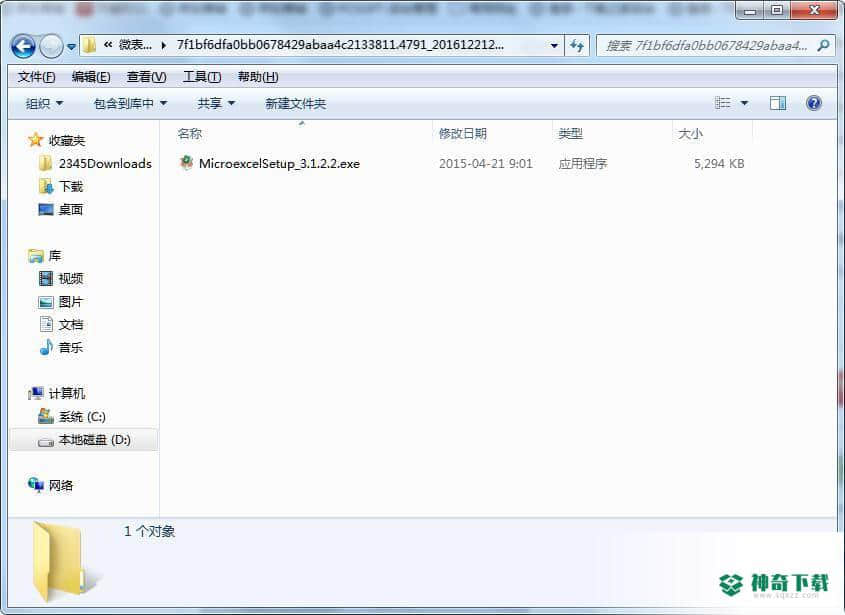Open the 2345Downloads favorite

click(105, 164)
